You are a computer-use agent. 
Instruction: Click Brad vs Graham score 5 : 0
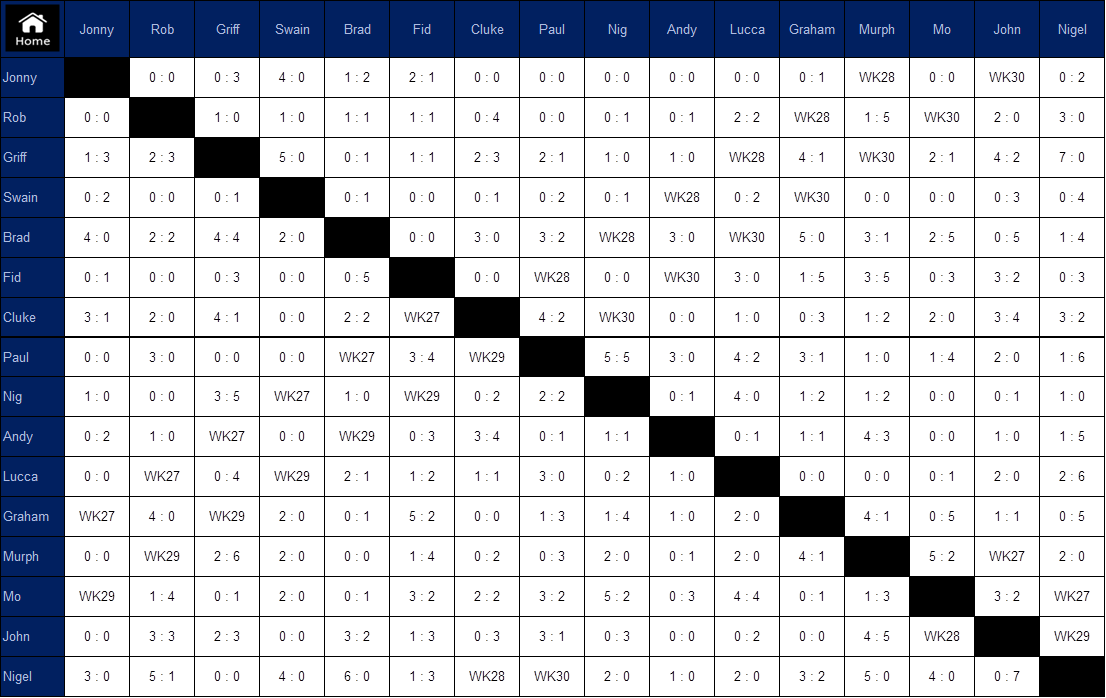(812, 237)
